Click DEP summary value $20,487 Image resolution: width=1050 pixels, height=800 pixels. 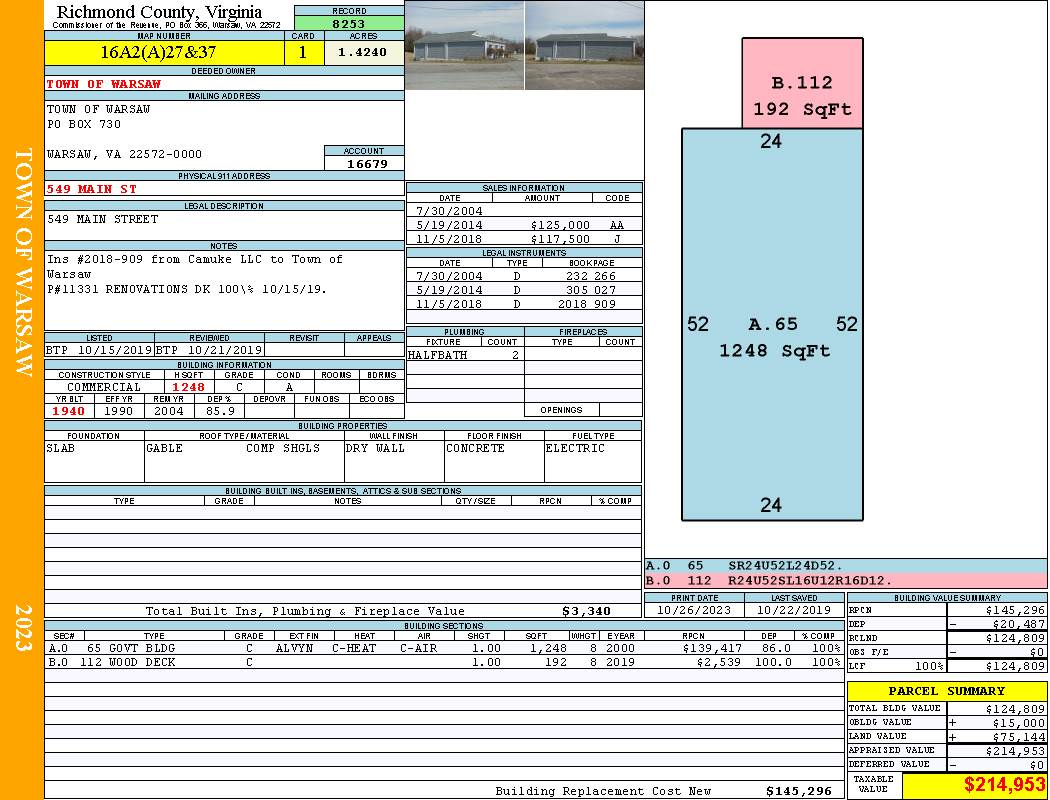click(x=1019, y=624)
